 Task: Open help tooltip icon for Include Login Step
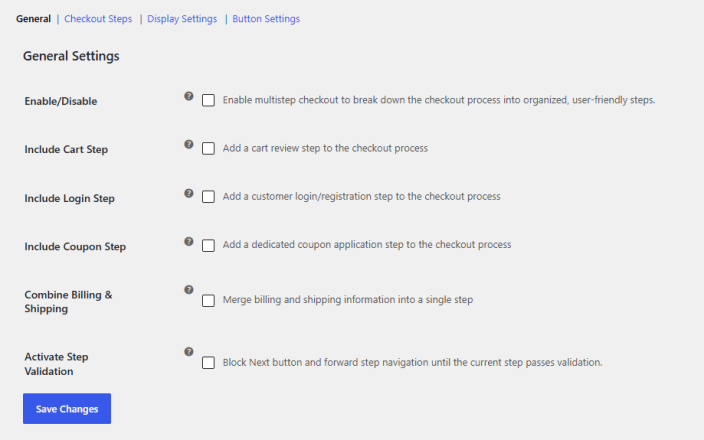pos(189,193)
